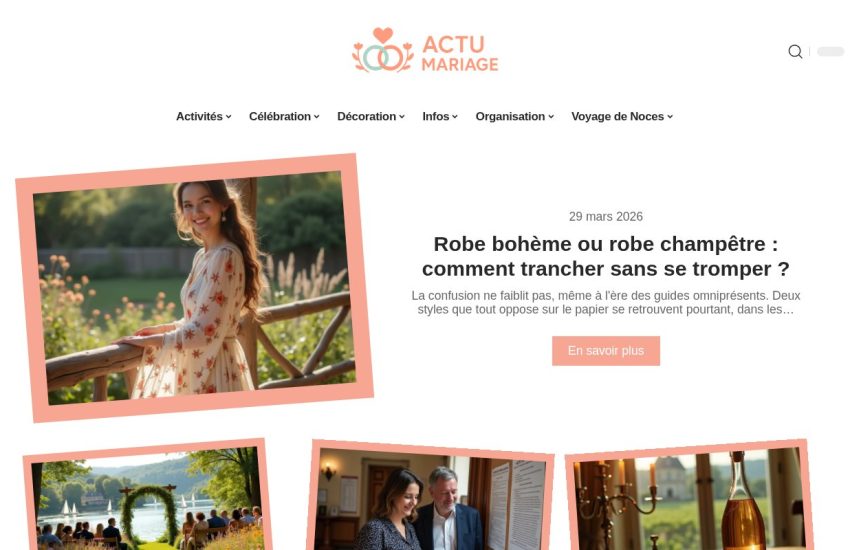Open the Organisation menu item
This screenshot has height=550, width=850.
[510, 117]
